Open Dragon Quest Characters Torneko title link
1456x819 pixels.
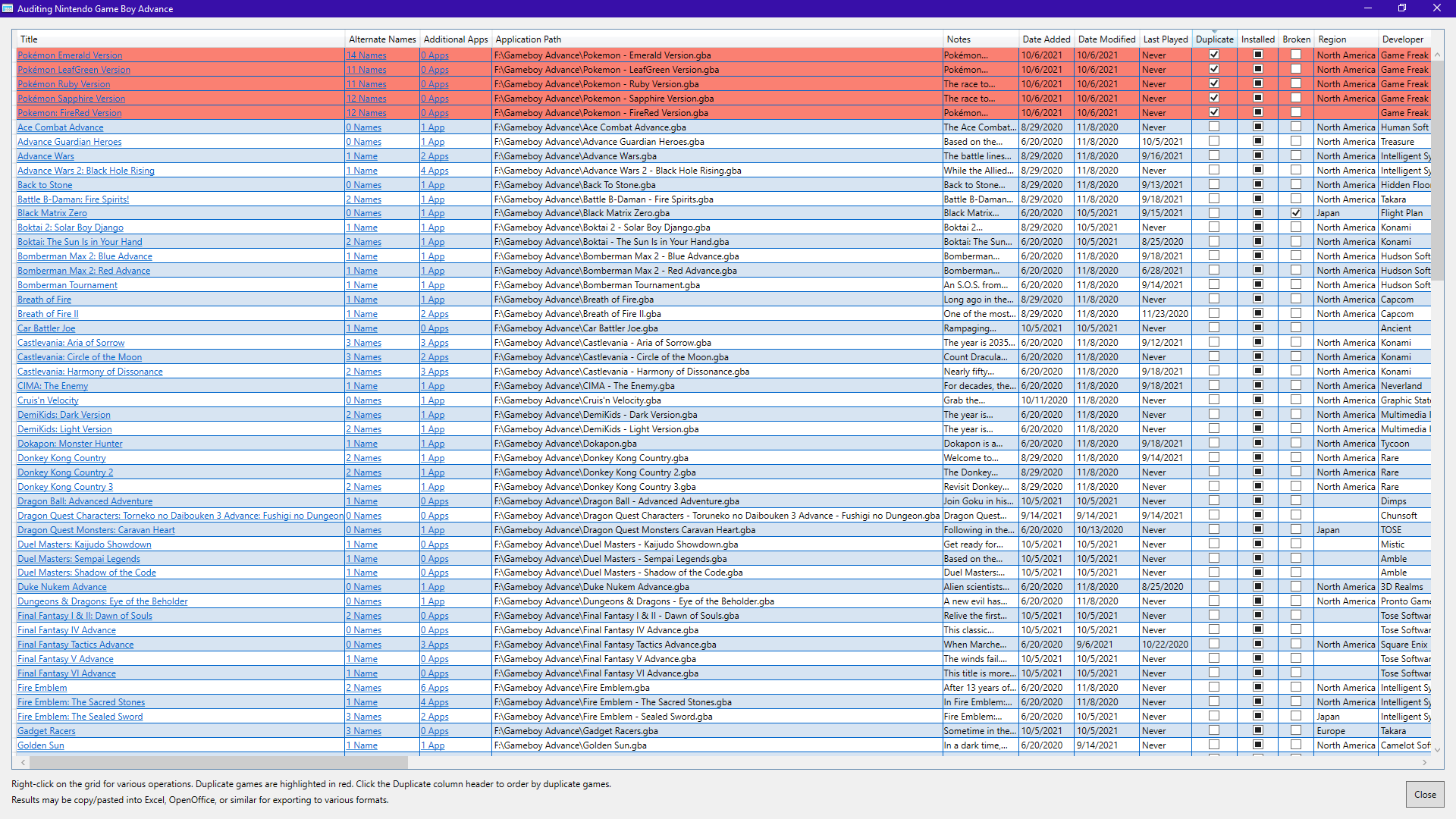coord(180,516)
